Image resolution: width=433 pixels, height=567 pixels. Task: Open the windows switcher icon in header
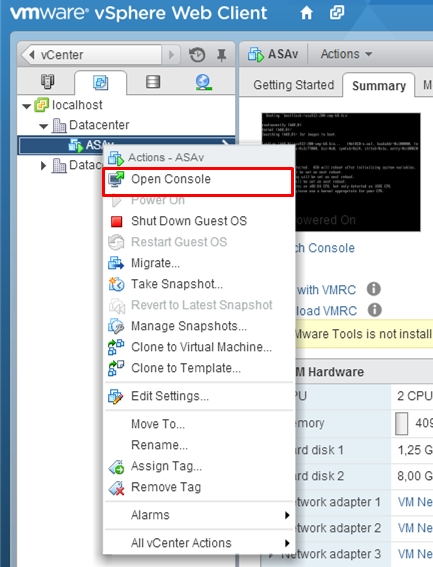click(337, 13)
